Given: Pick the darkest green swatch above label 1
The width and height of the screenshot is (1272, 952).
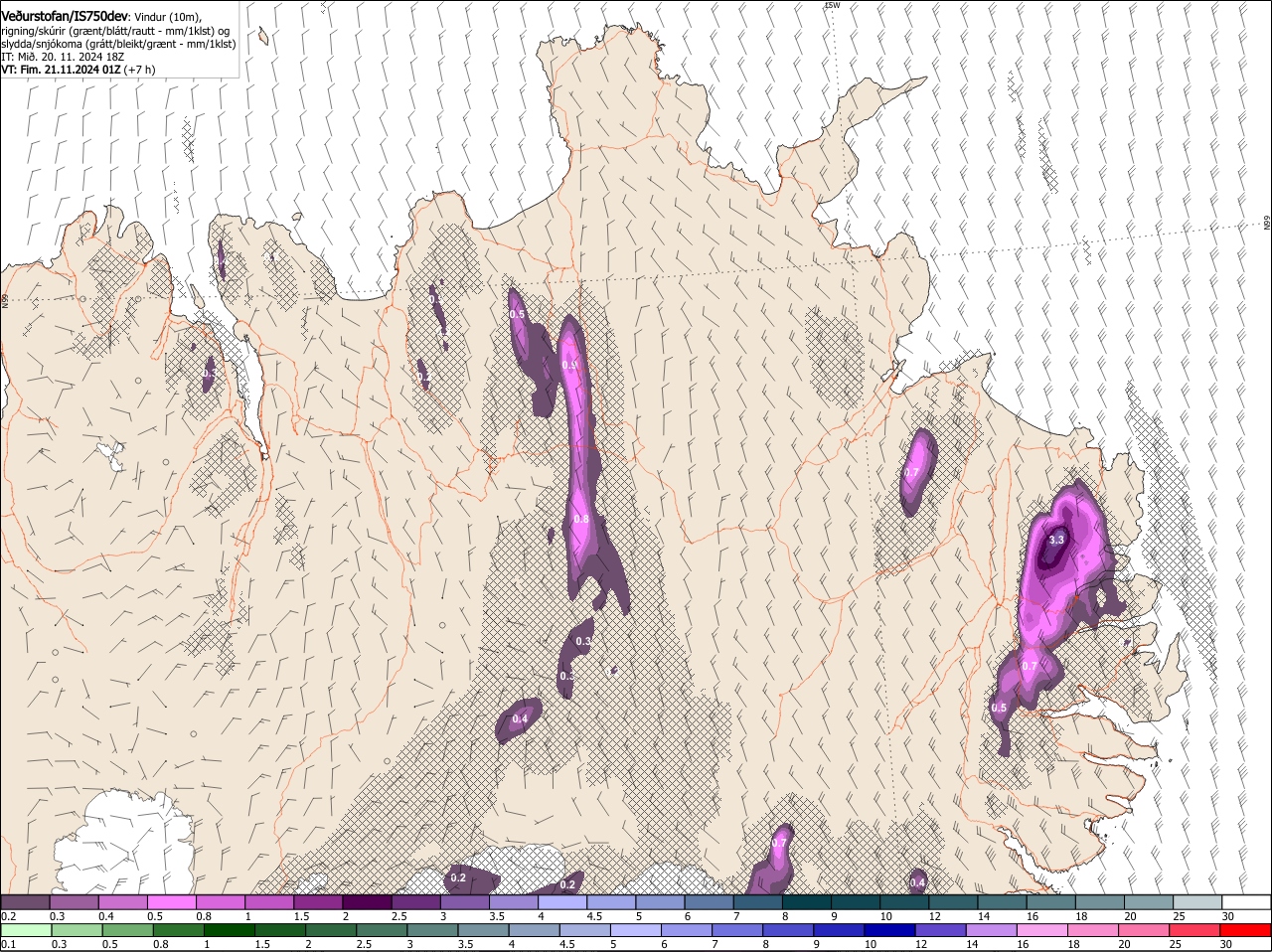Looking at the screenshot, I should point(229,930).
